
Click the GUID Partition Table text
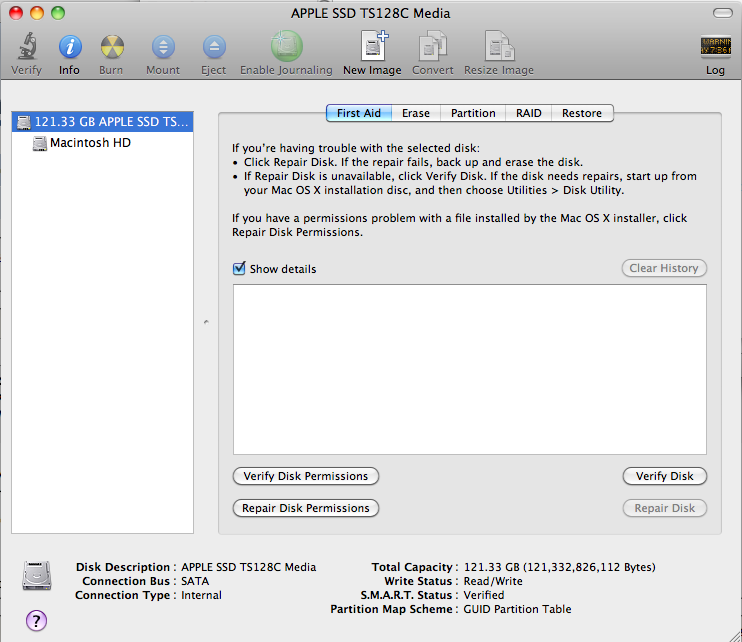pyautogui.click(x=517, y=609)
